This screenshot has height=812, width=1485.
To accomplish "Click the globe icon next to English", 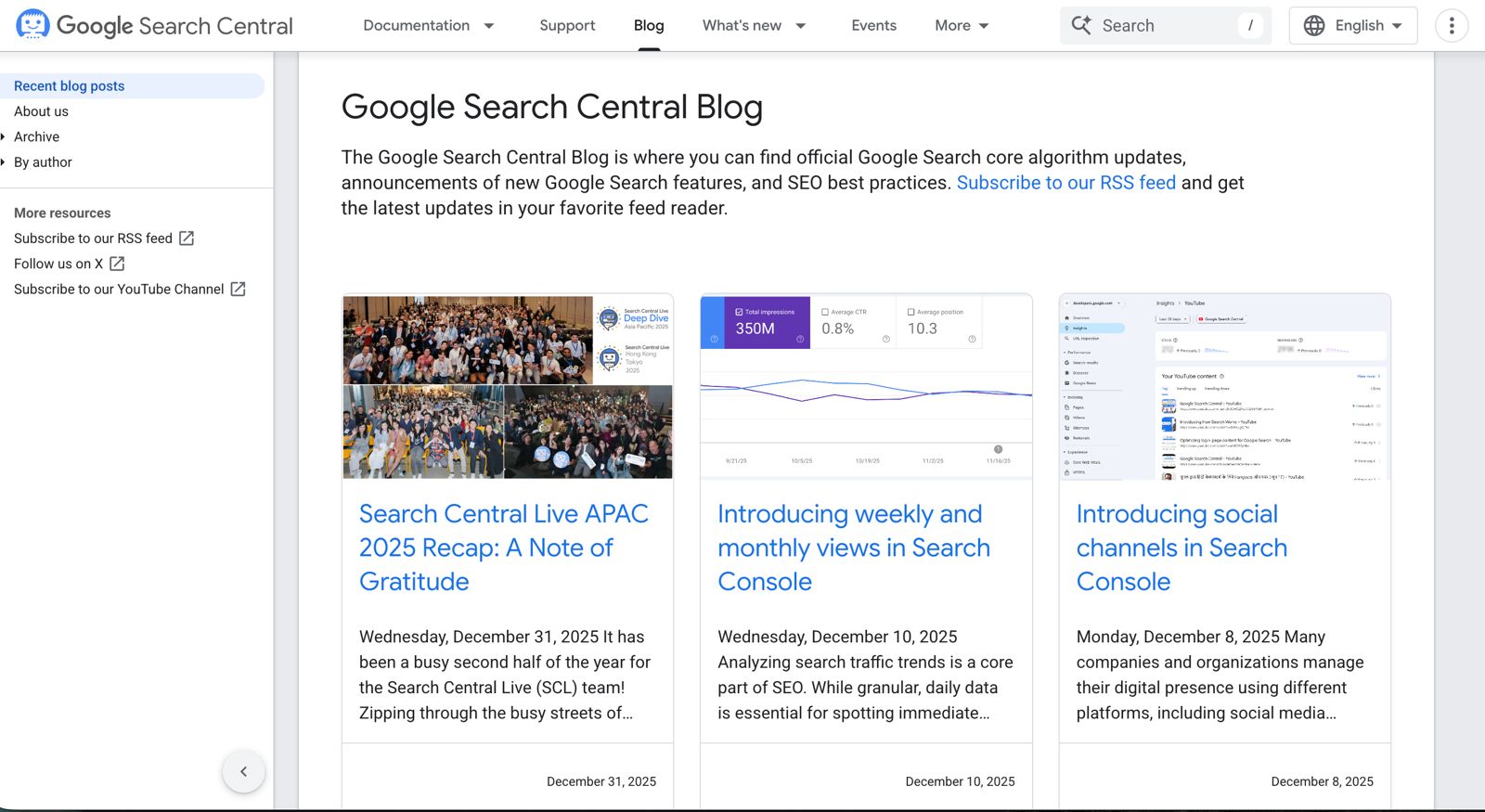I will pyautogui.click(x=1314, y=25).
